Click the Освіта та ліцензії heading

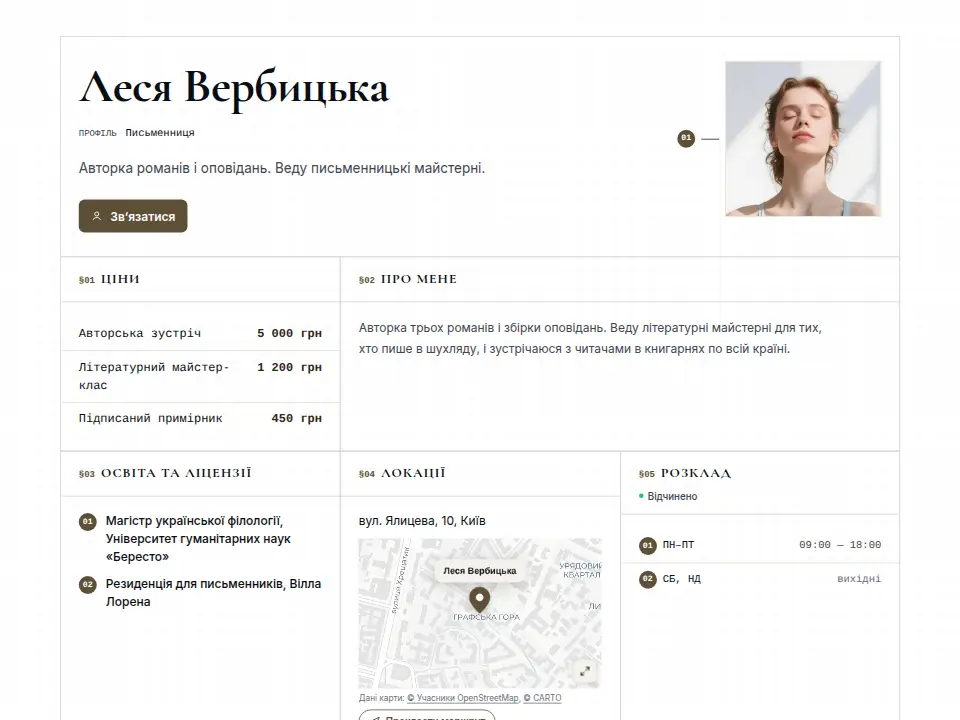(x=176, y=473)
